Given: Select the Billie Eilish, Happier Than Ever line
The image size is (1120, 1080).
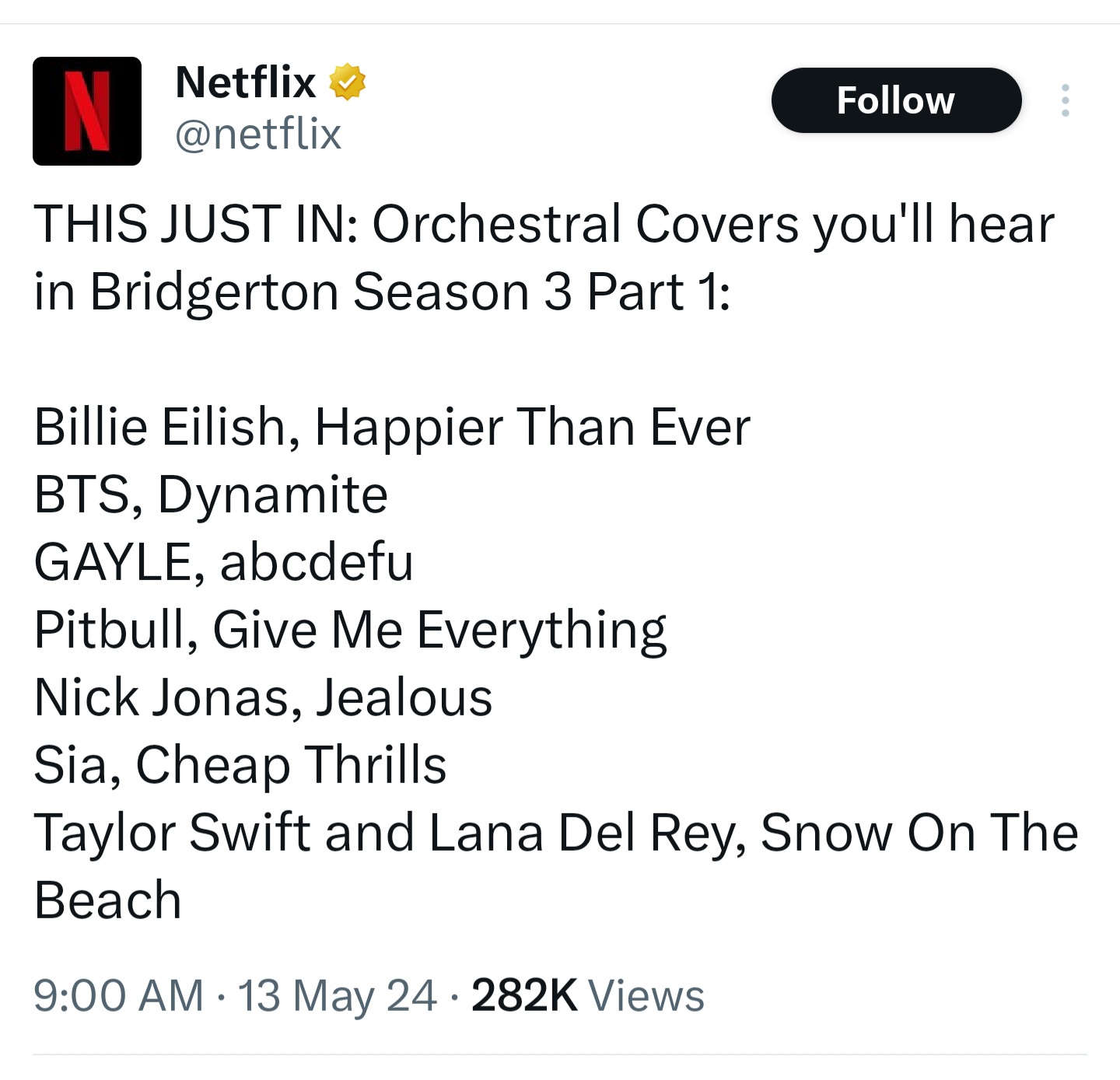Looking at the screenshot, I should click(x=392, y=428).
